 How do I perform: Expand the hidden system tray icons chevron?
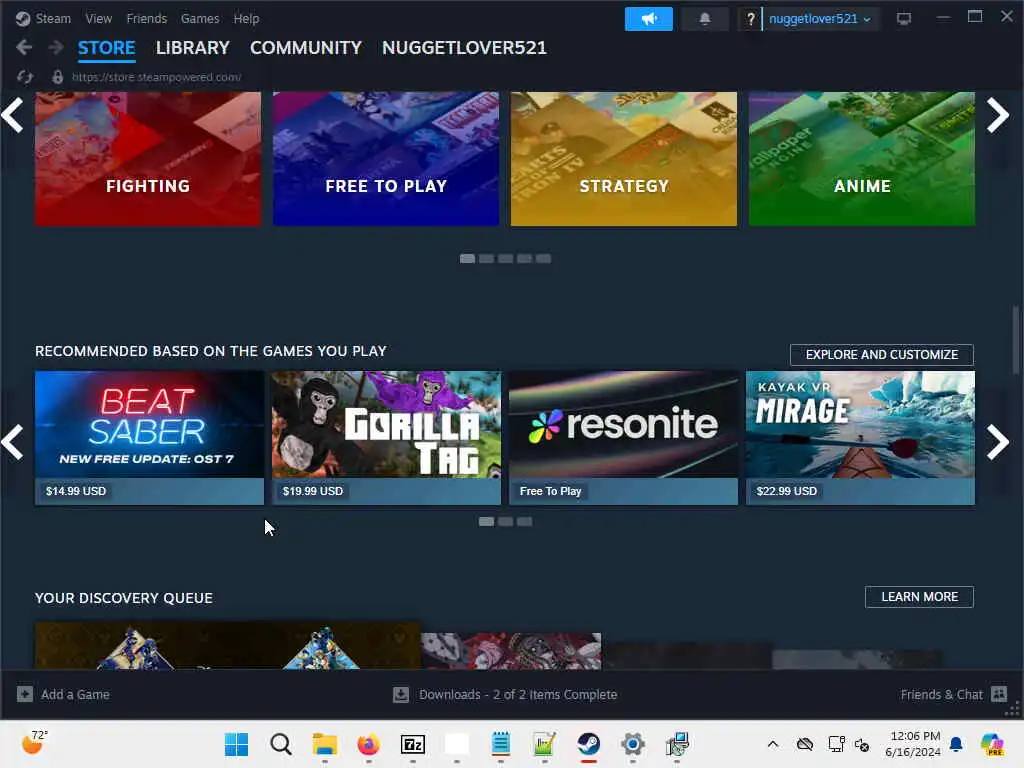773,744
